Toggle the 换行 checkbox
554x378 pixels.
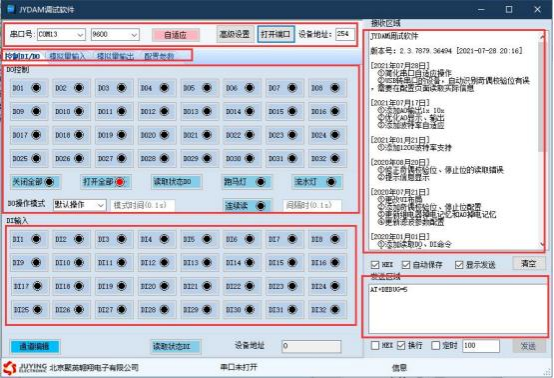click(x=401, y=345)
